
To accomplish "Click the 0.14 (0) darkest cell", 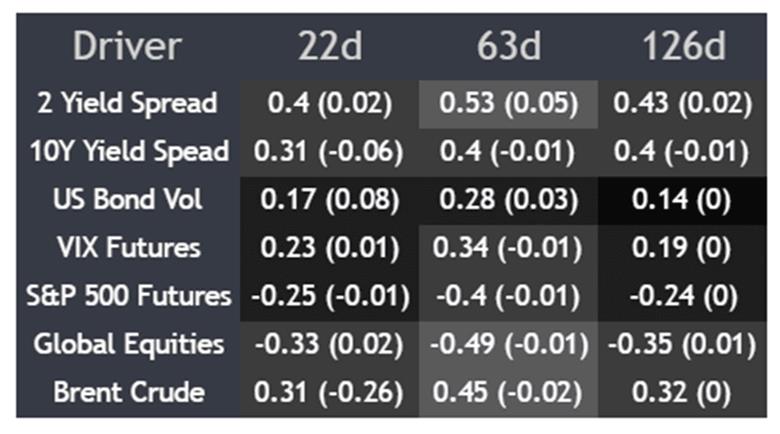I will pyautogui.click(x=682, y=200).
